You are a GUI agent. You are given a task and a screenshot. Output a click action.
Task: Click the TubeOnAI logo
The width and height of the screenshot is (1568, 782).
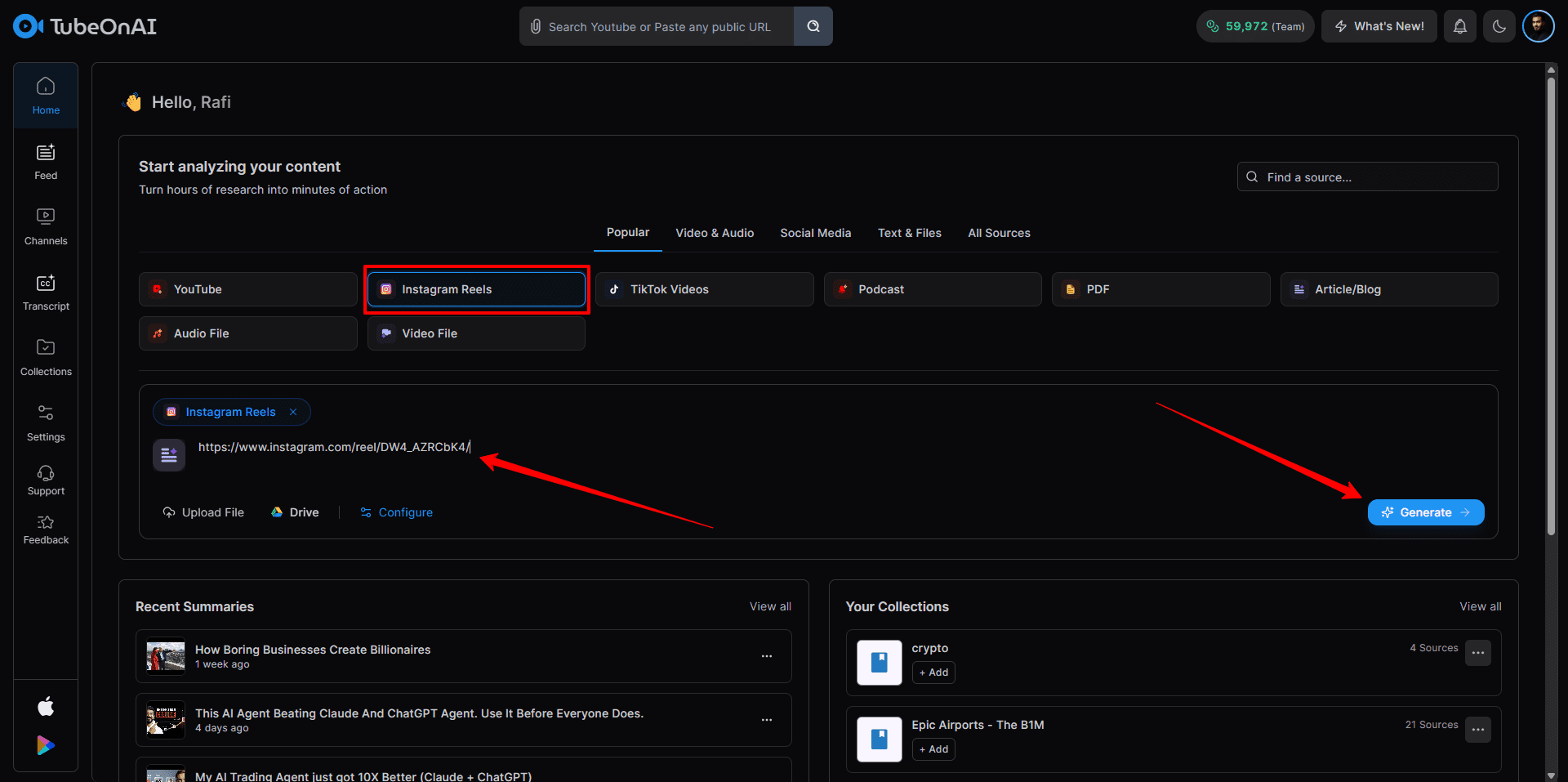[85, 26]
